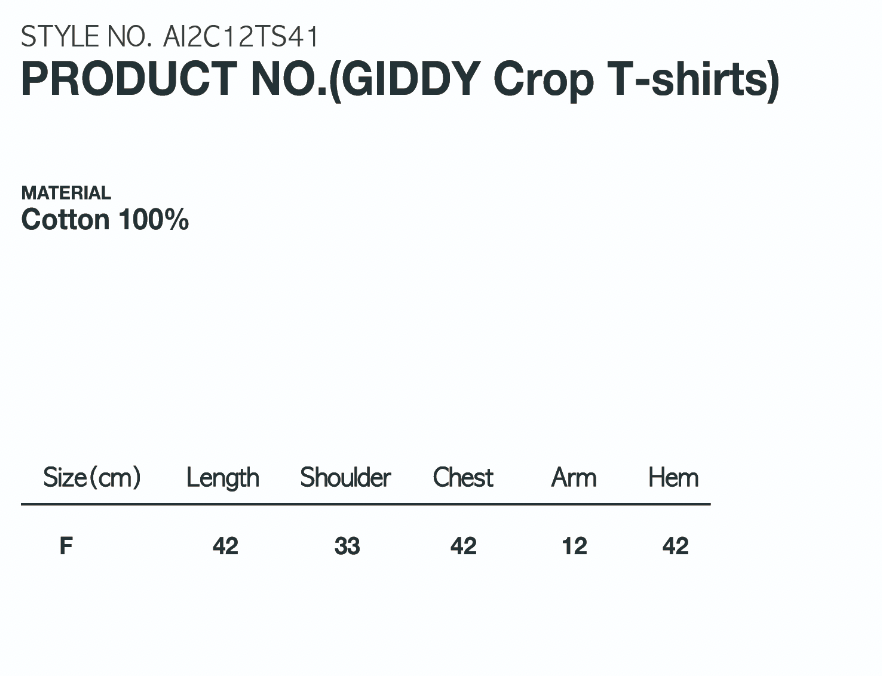Click the Size(cm) column header
This screenshot has width=882, height=676.
point(92,477)
